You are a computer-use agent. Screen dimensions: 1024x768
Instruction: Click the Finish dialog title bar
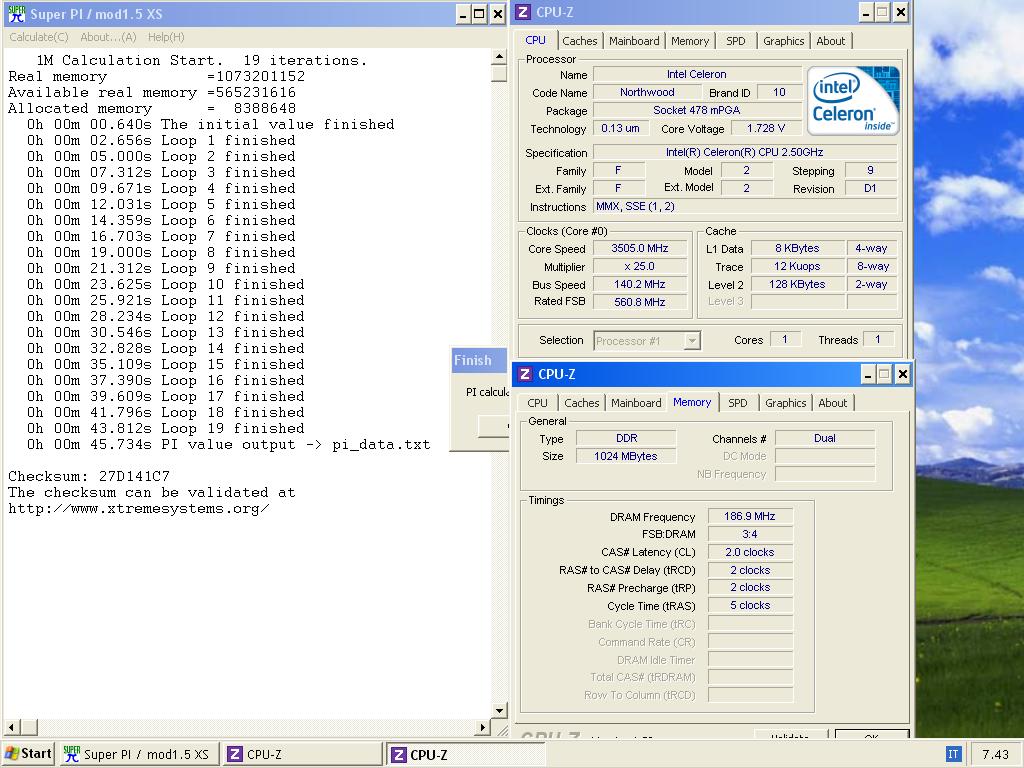tap(479, 360)
